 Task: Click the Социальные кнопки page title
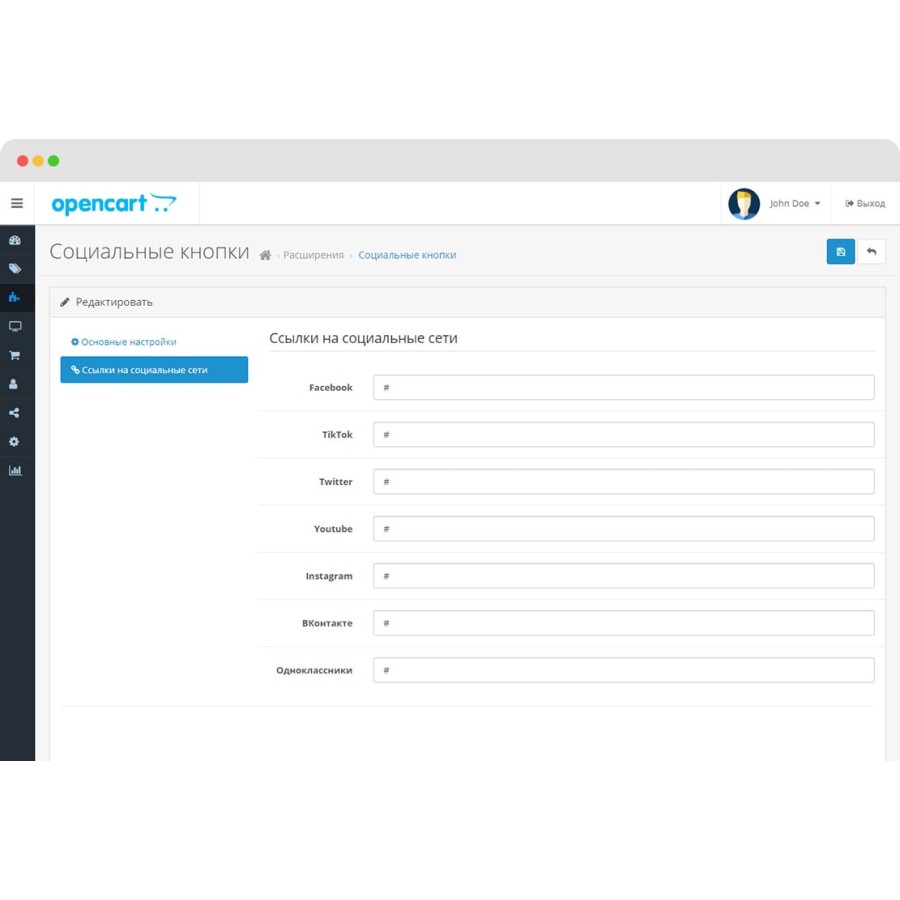click(149, 251)
